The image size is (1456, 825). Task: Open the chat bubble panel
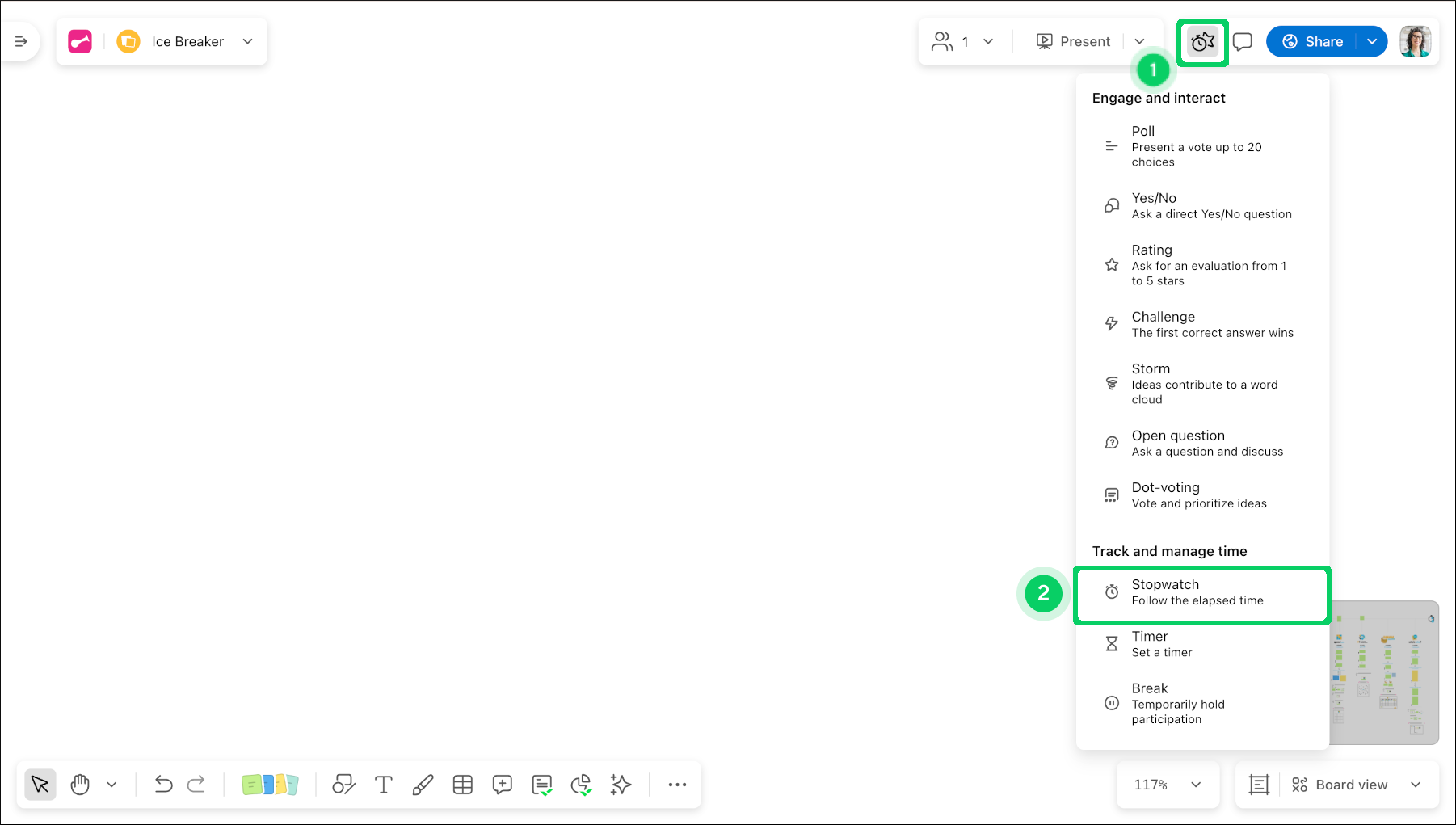coord(1242,40)
